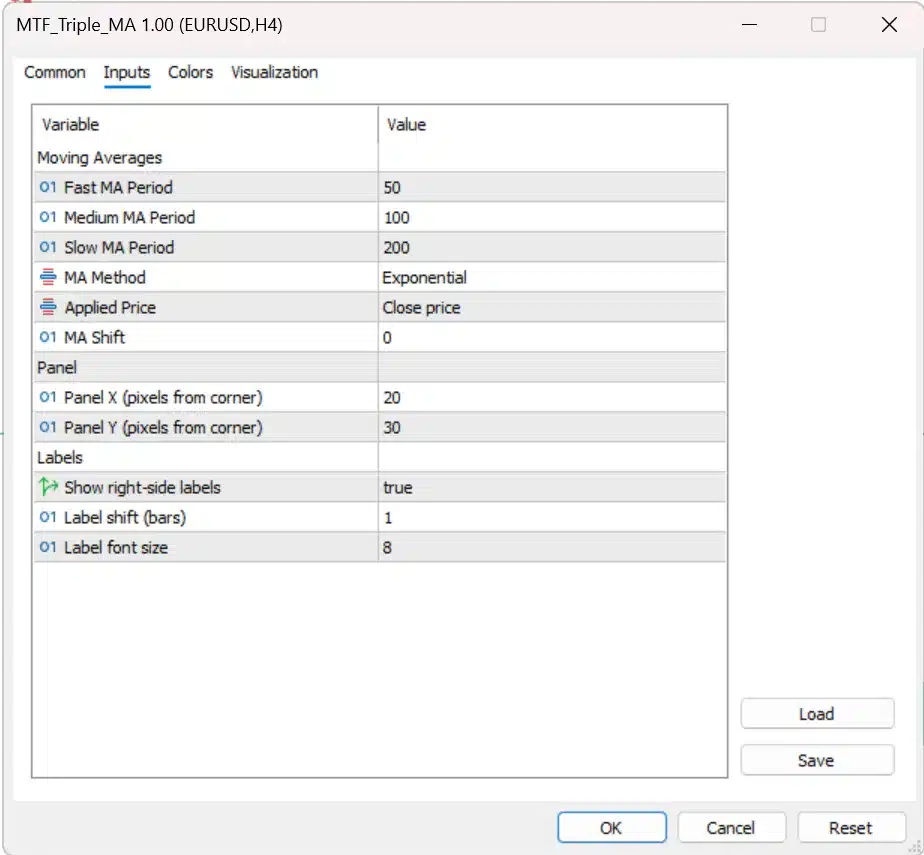
Task: Click the numeric icon beside MA Shift
Action: click(x=46, y=337)
